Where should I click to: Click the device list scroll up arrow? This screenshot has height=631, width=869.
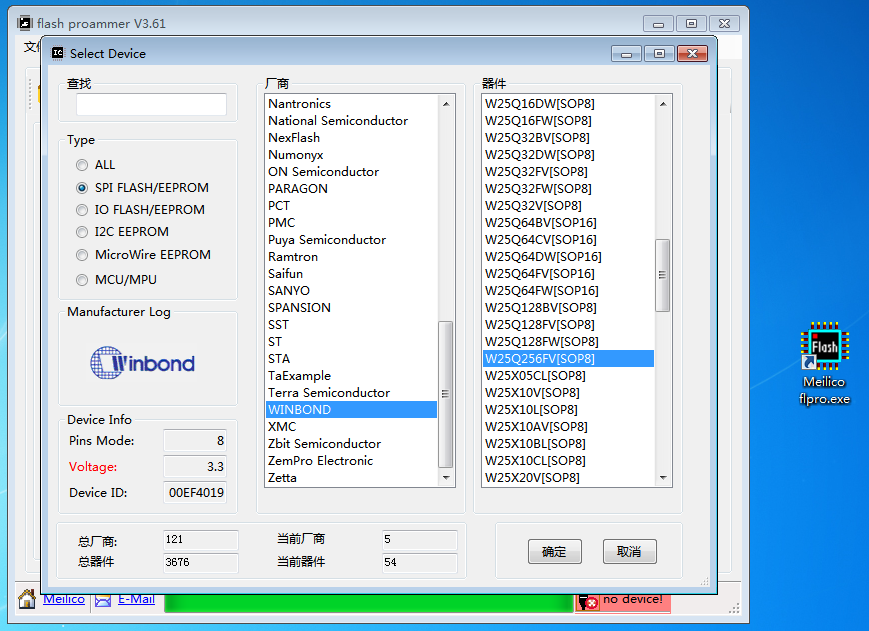tap(663, 104)
